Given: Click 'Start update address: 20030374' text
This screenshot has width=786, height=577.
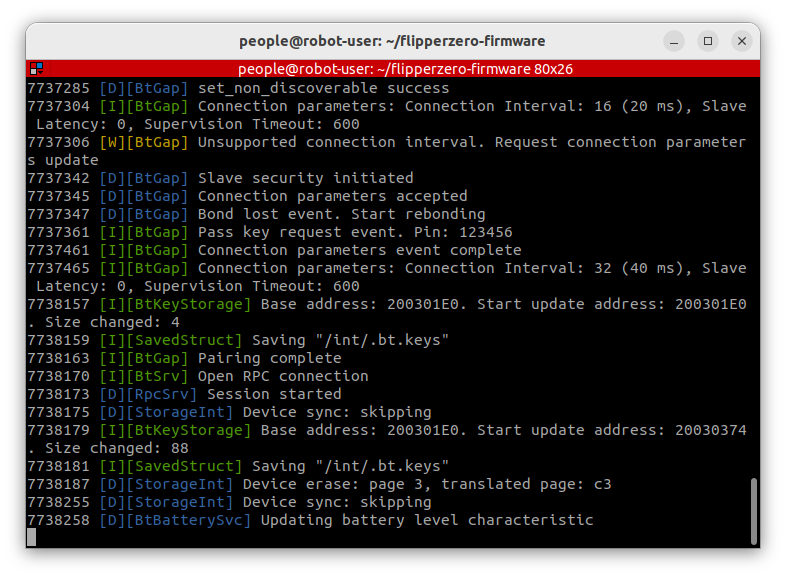Looking at the screenshot, I should click(x=612, y=430).
